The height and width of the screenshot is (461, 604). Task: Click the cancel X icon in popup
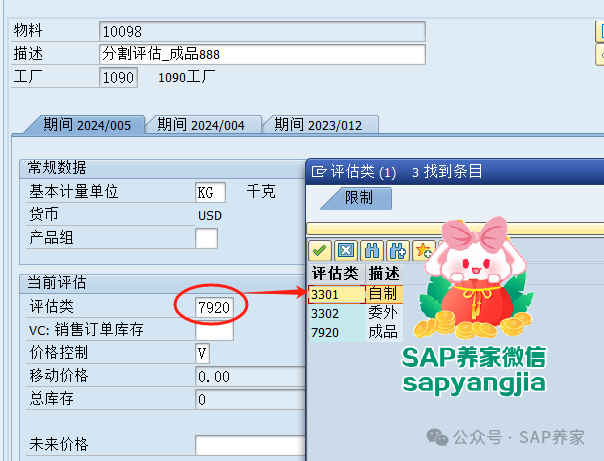click(345, 250)
